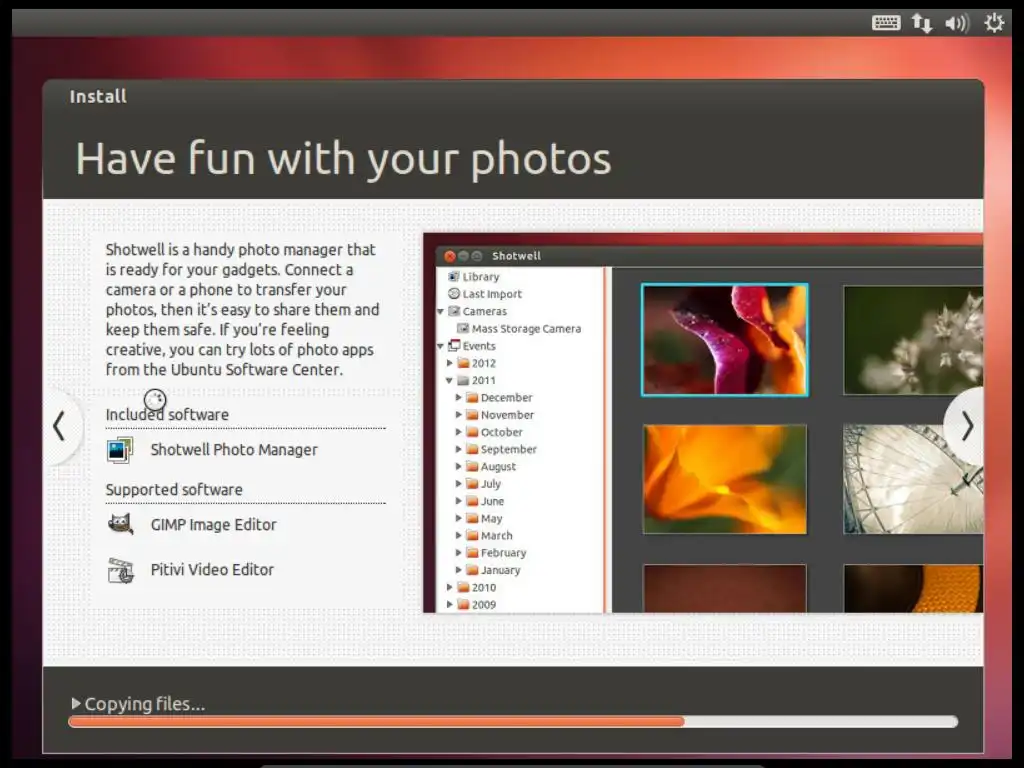Image resolution: width=1024 pixels, height=768 pixels.
Task: Click the Library icon in sidebar
Action: (x=454, y=277)
